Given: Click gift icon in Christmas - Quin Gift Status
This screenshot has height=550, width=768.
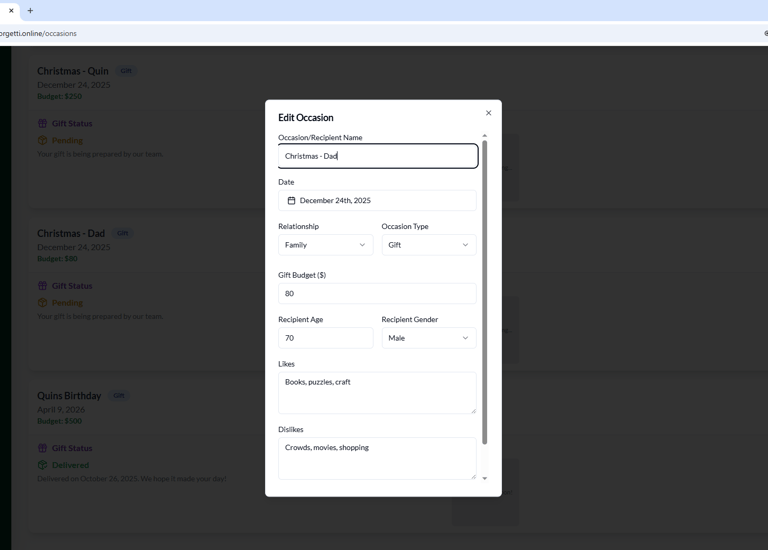Looking at the screenshot, I should pos(43,123).
